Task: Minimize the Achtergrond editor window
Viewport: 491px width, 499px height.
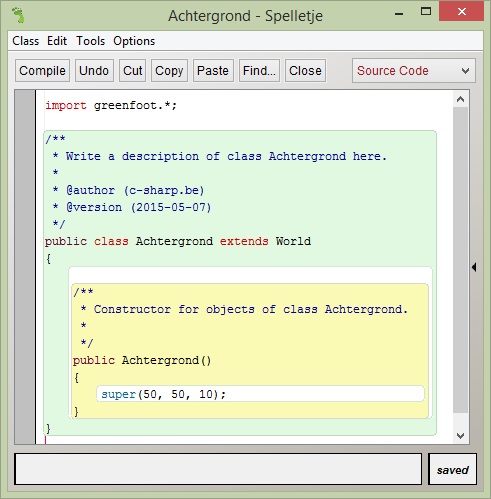Action: tap(399, 14)
